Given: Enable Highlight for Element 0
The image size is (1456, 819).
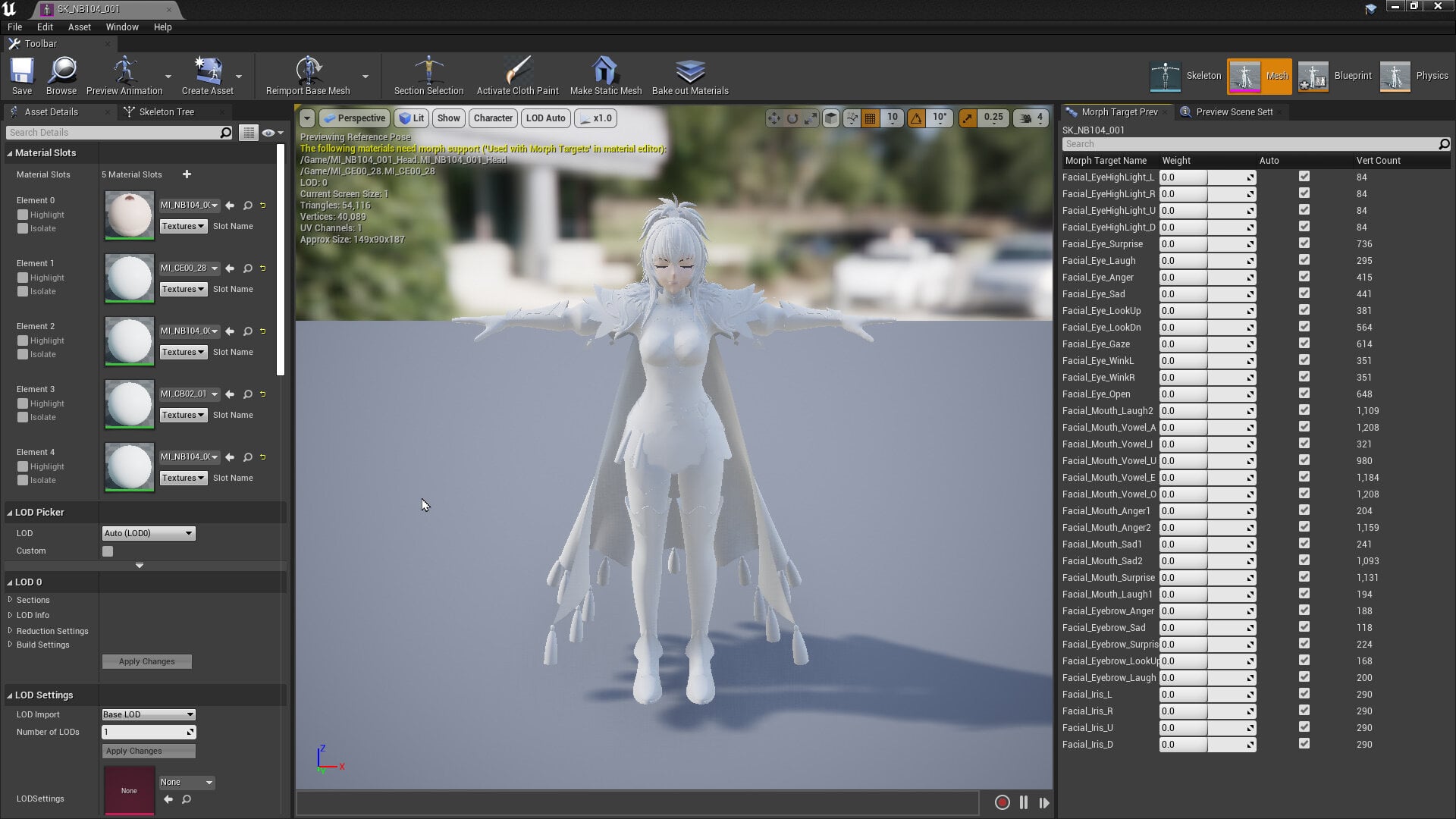Looking at the screenshot, I should (x=23, y=215).
